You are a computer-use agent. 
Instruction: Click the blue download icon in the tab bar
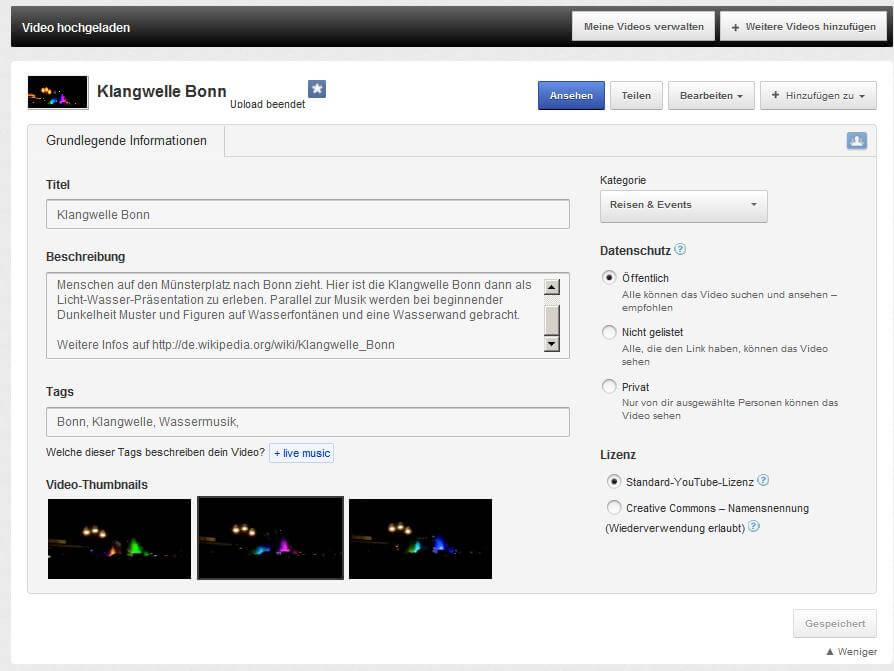coord(856,140)
